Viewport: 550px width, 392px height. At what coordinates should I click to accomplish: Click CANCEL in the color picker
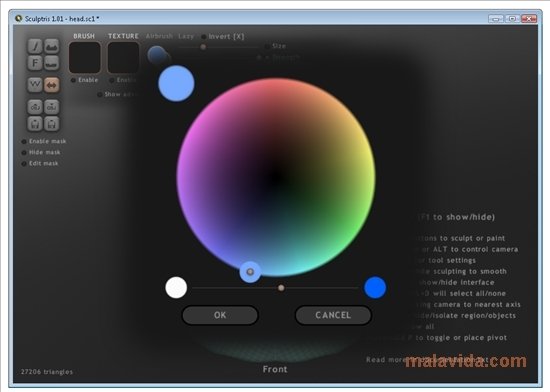(x=333, y=315)
